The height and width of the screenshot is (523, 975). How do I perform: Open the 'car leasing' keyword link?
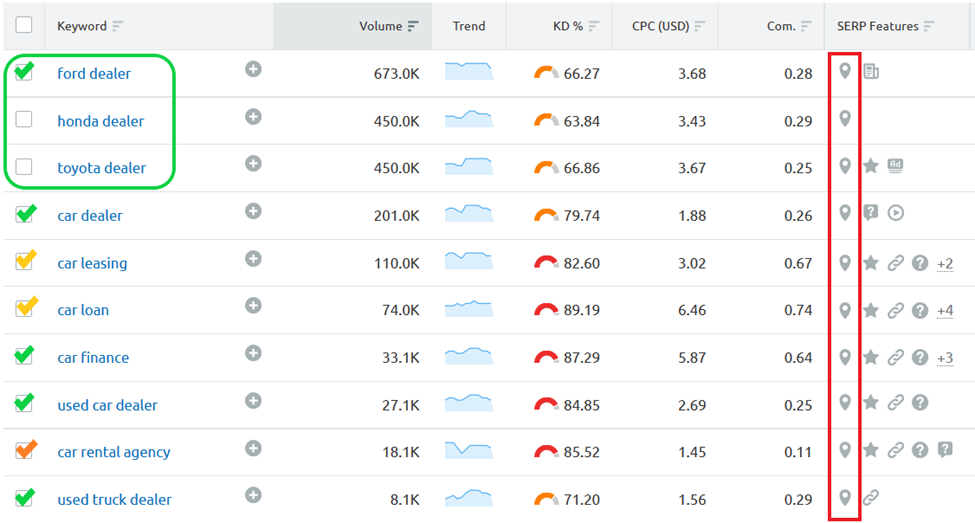point(92,263)
